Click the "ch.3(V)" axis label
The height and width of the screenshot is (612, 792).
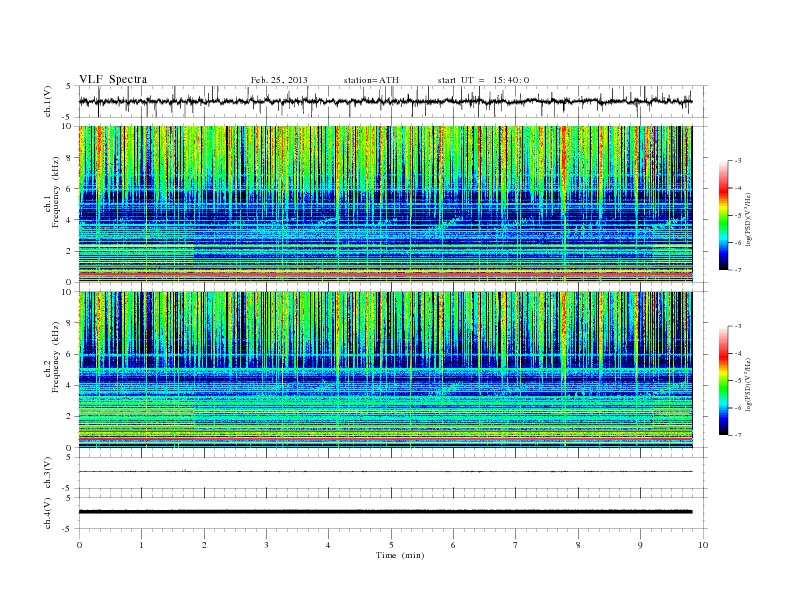point(48,473)
